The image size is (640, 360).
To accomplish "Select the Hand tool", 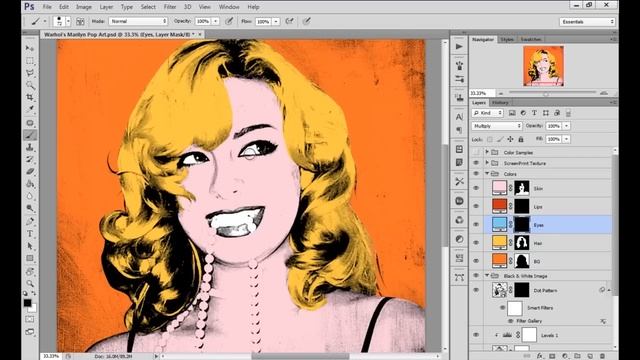I will (x=29, y=271).
